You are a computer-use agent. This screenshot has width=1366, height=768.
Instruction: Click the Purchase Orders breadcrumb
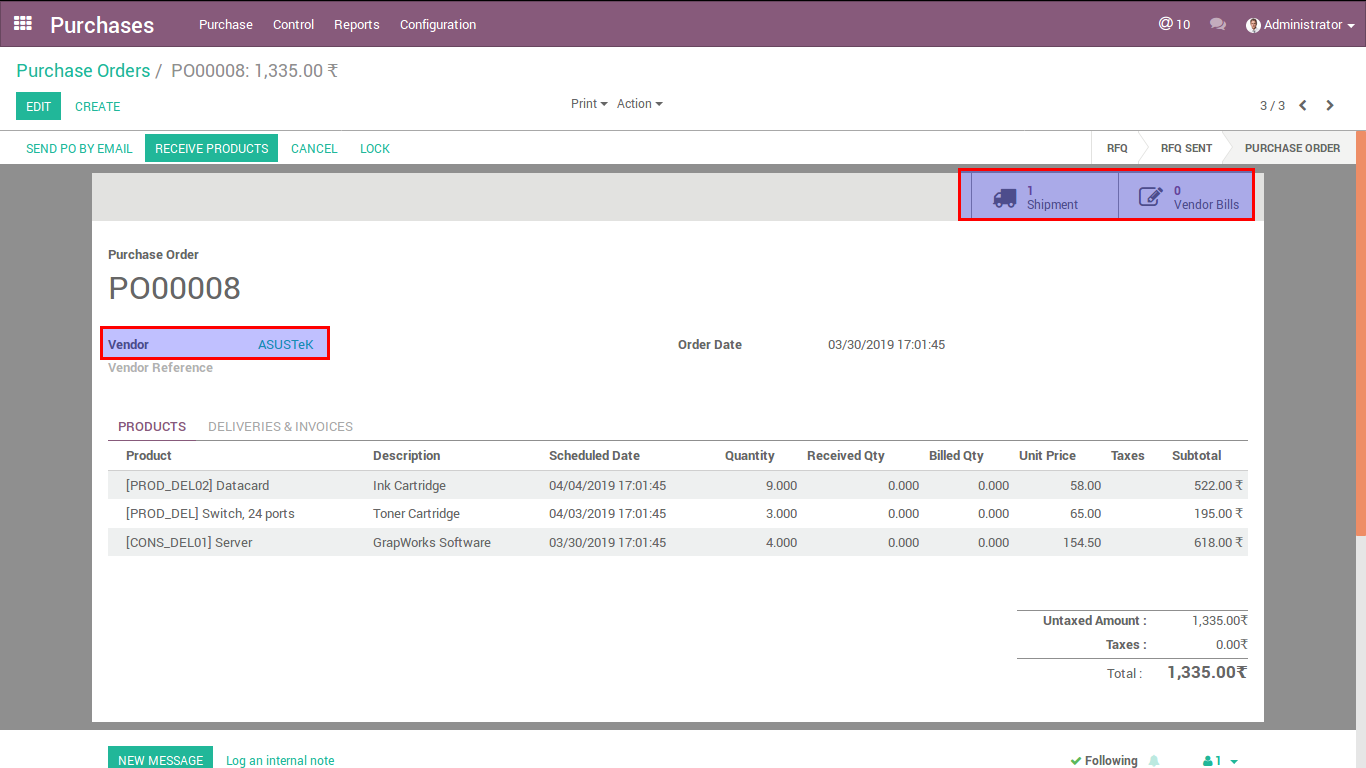[83, 71]
